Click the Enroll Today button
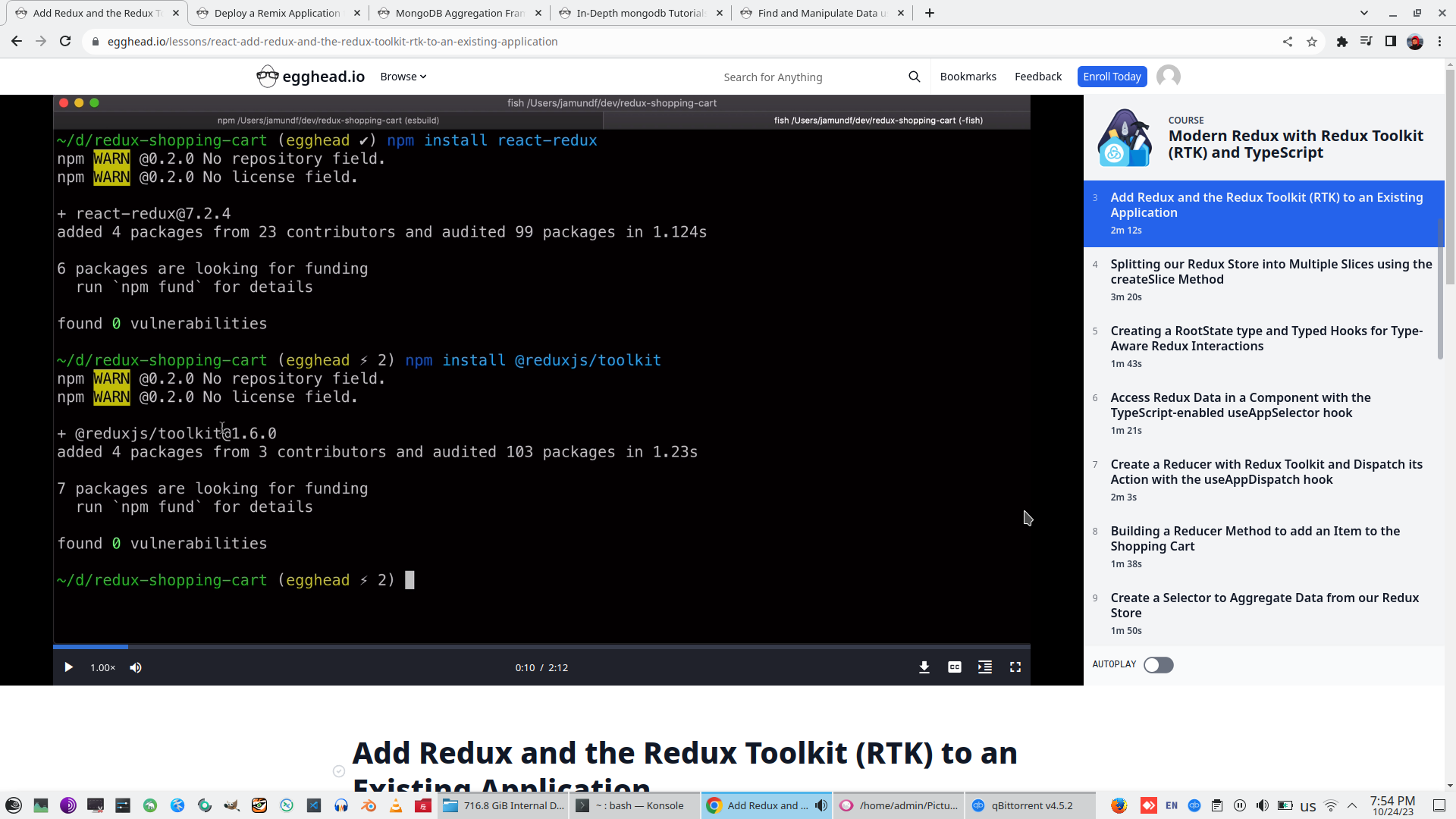The image size is (1456, 819). tap(1112, 76)
